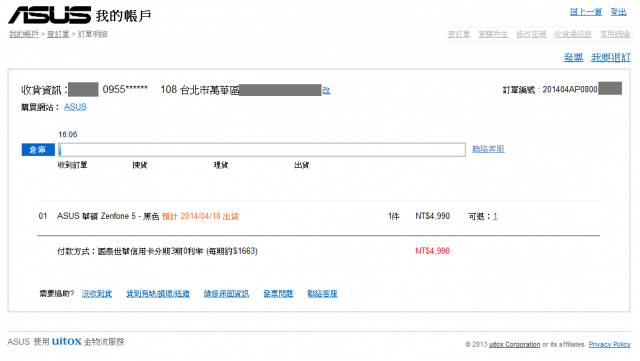
Task: Click 我要退訂 cancel order link
Action: tap(611, 58)
